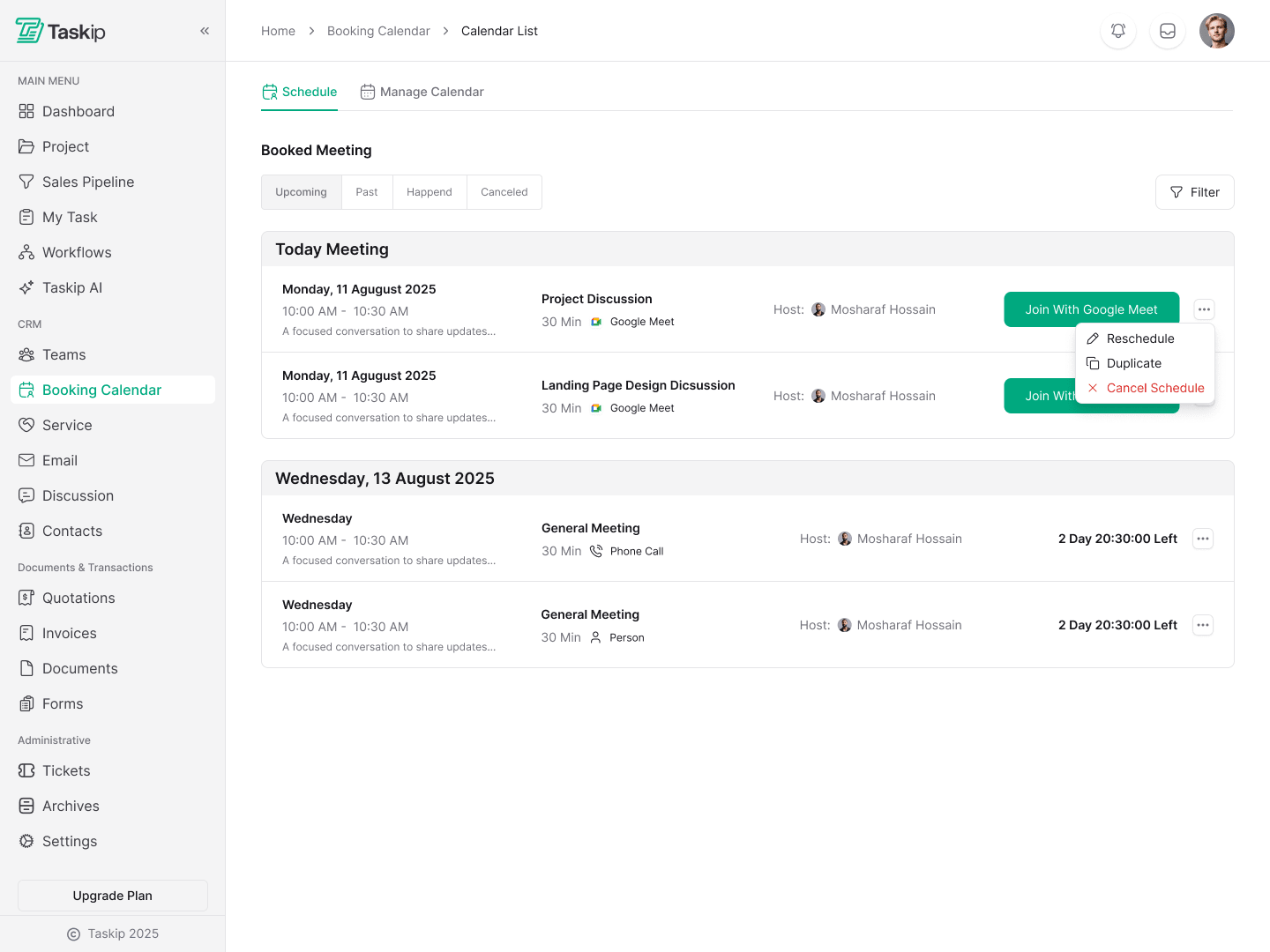Click the Google Meet icon on Project Discussion
The height and width of the screenshot is (952, 1270).
595,322
